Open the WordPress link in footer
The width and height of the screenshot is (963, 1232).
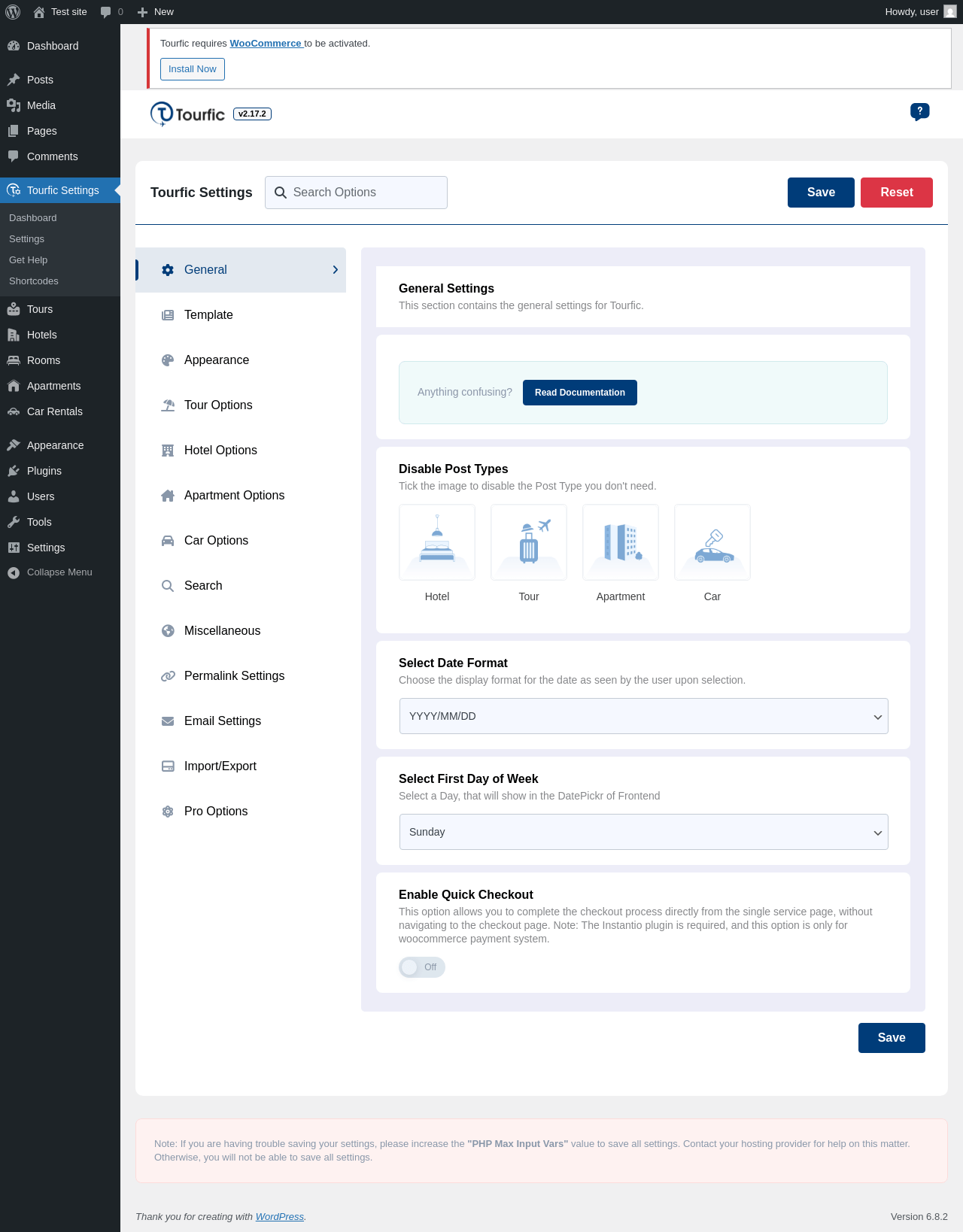coord(280,1217)
